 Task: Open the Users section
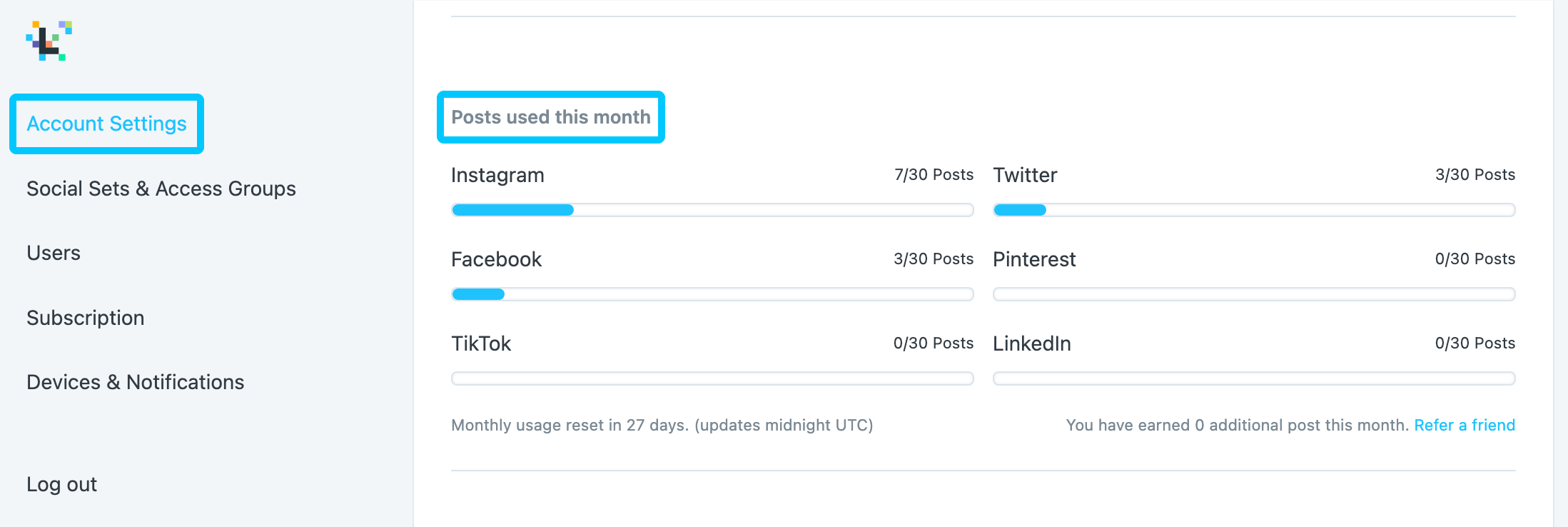pyautogui.click(x=54, y=253)
